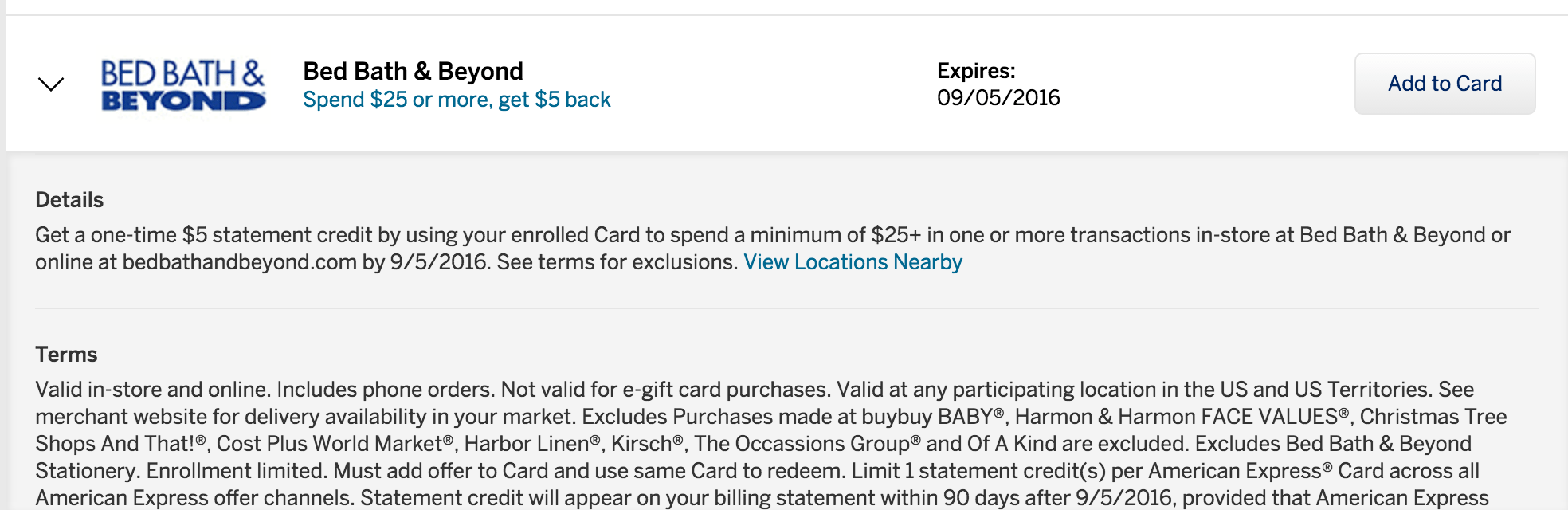Click the one-time $5 statement credit sentence
The width and height of the screenshot is (1568, 510).
[x=773, y=249]
